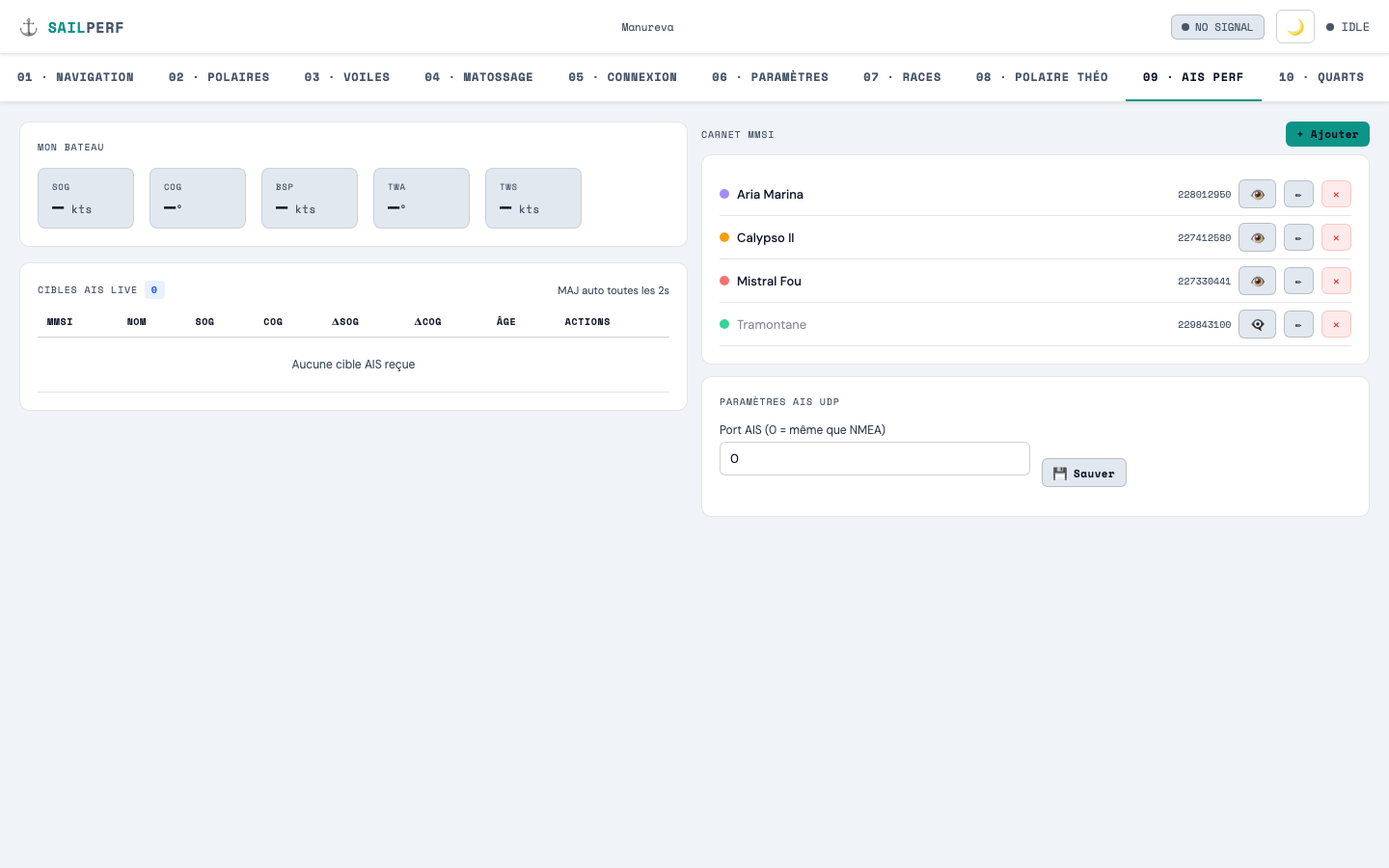Edit Aria Marina with pencil icon
This screenshot has height=868, width=1389.
(1298, 194)
